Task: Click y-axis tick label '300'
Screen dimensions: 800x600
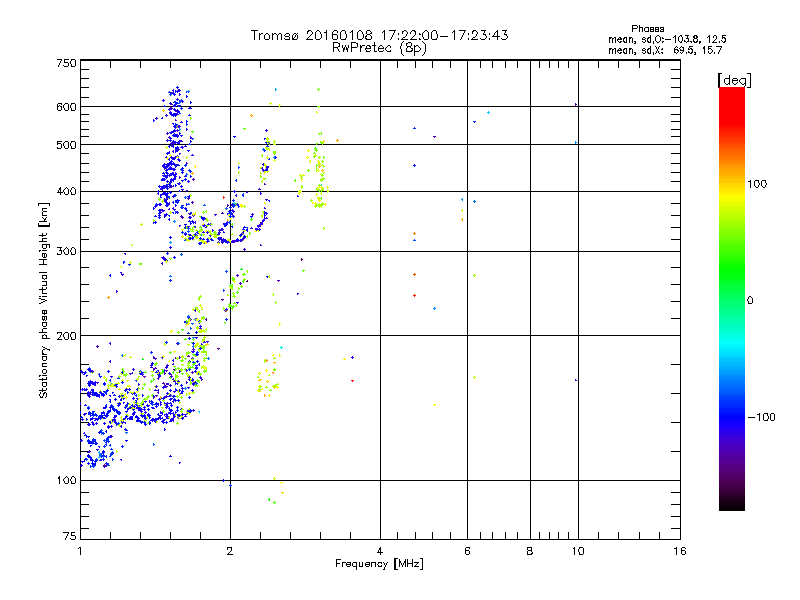Action: pyautogui.click(x=66, y=252)
